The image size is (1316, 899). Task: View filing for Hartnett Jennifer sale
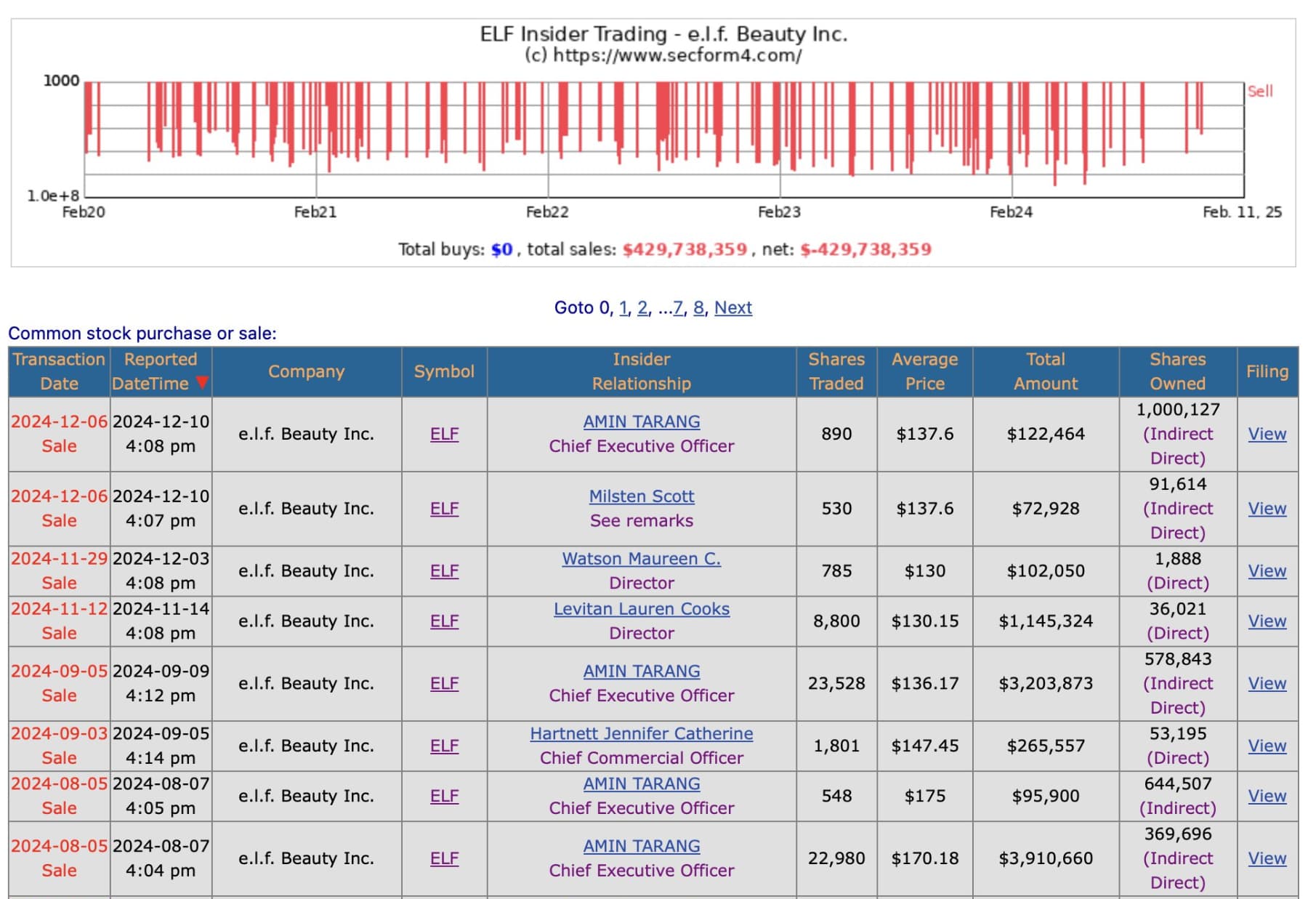click(1267, 746)
